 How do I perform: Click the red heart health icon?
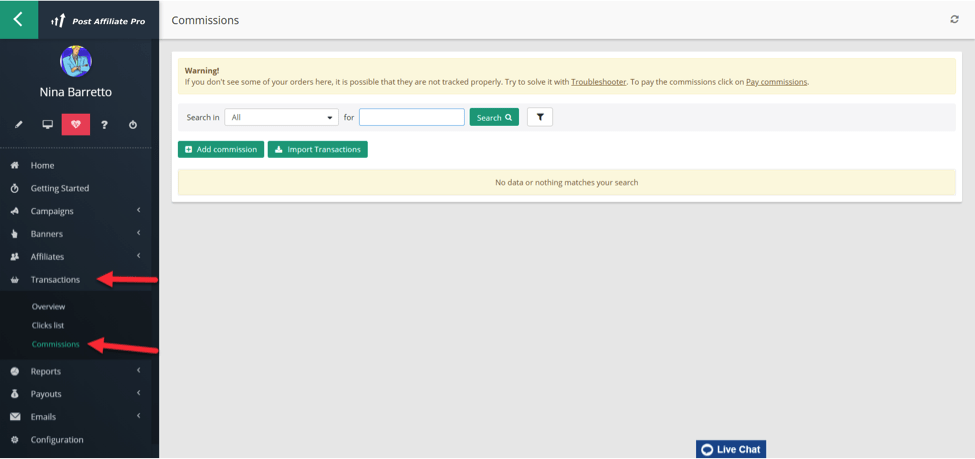[x=76, y=124]
